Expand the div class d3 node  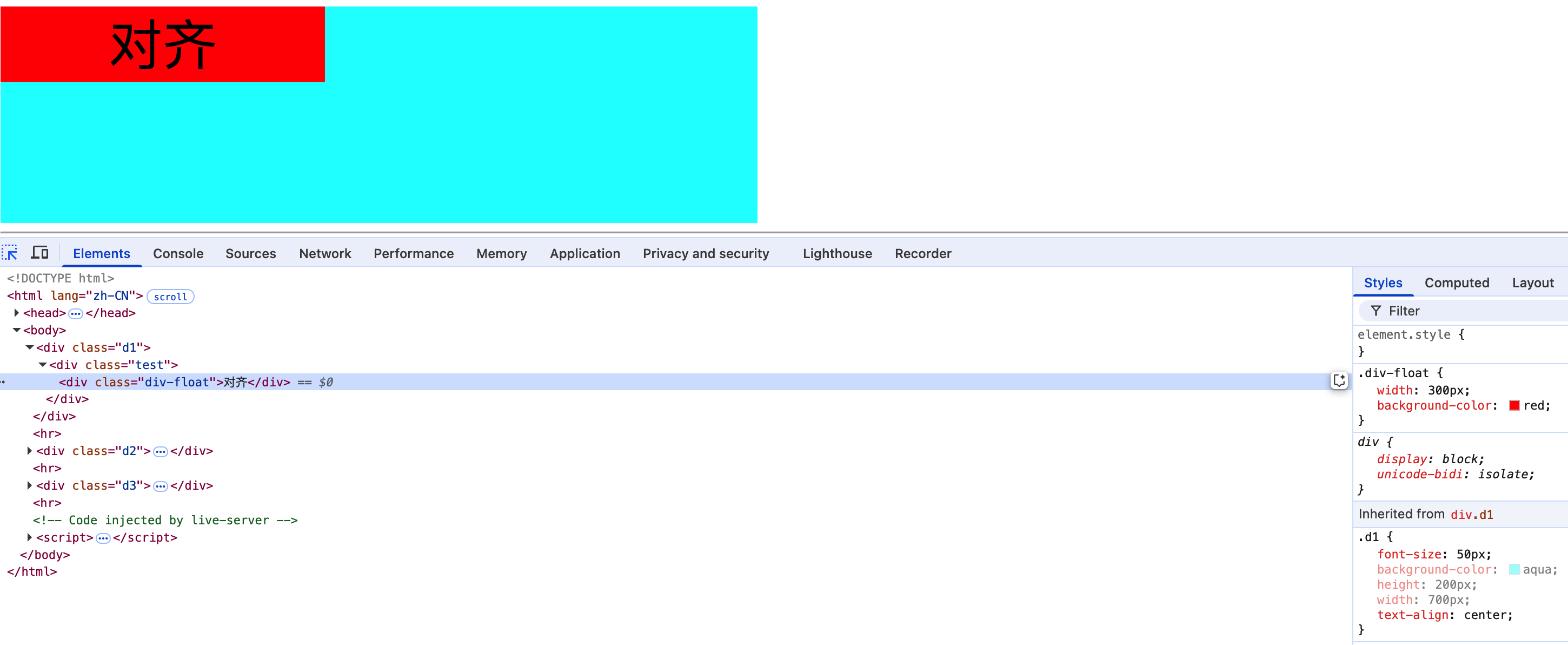30,486
